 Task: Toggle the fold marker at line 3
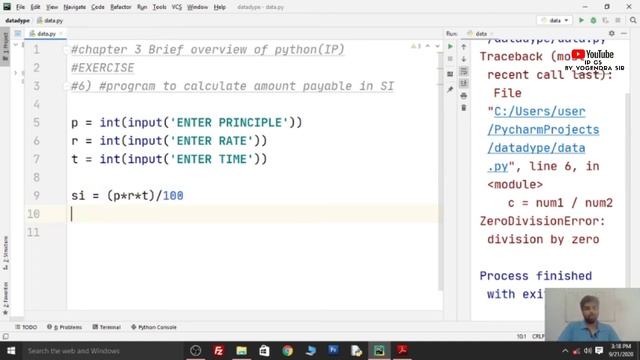[66, 86]
